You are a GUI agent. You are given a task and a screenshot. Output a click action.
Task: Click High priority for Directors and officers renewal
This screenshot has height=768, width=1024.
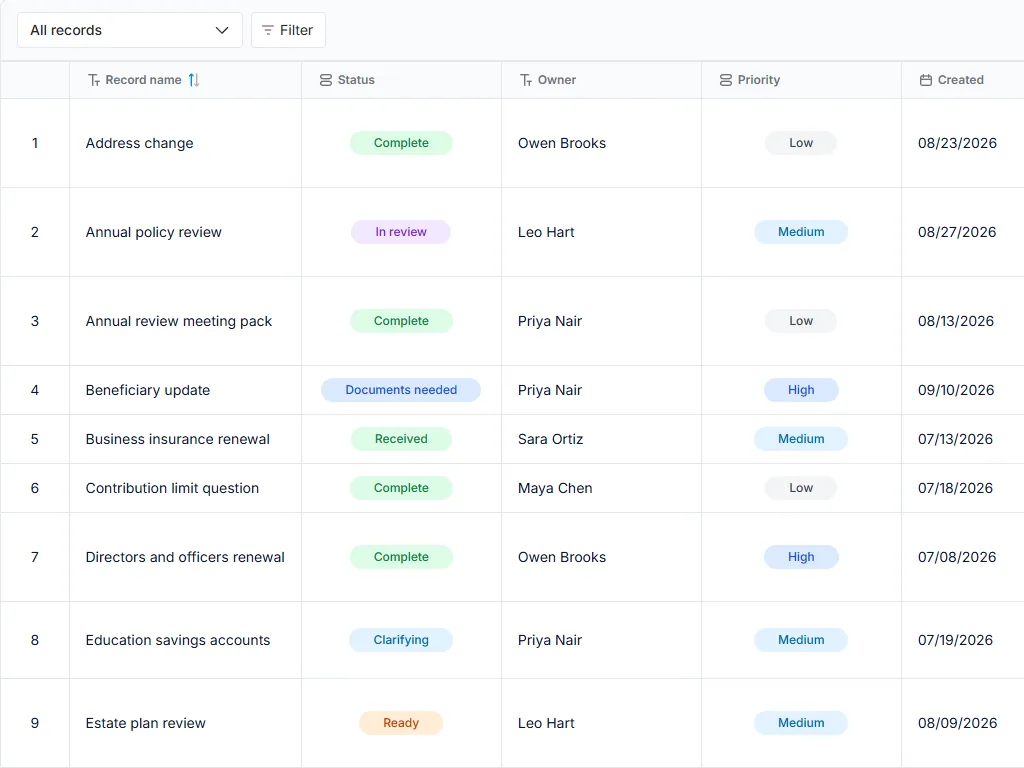pyautogui.click(x=801, y=557)
